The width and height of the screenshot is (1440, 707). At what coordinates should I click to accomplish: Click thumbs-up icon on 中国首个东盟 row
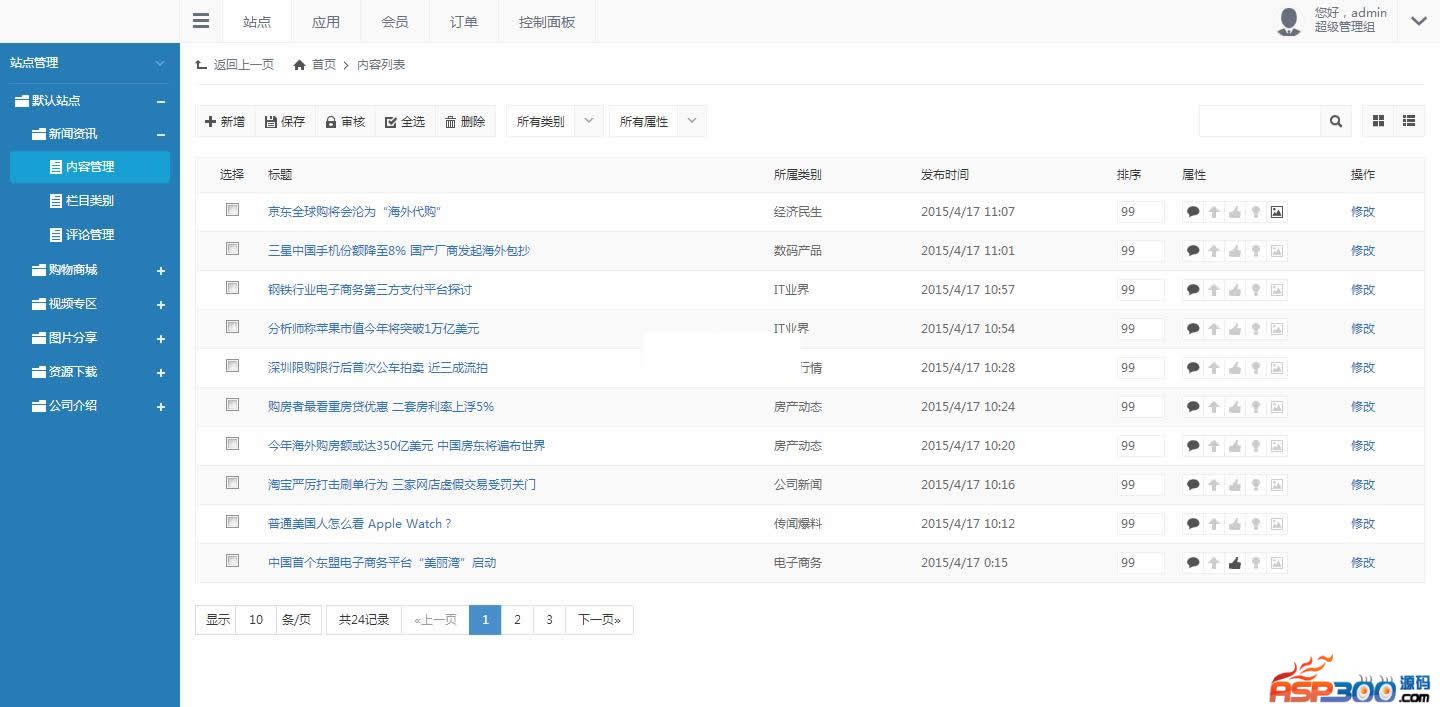tap(1235, 563)
